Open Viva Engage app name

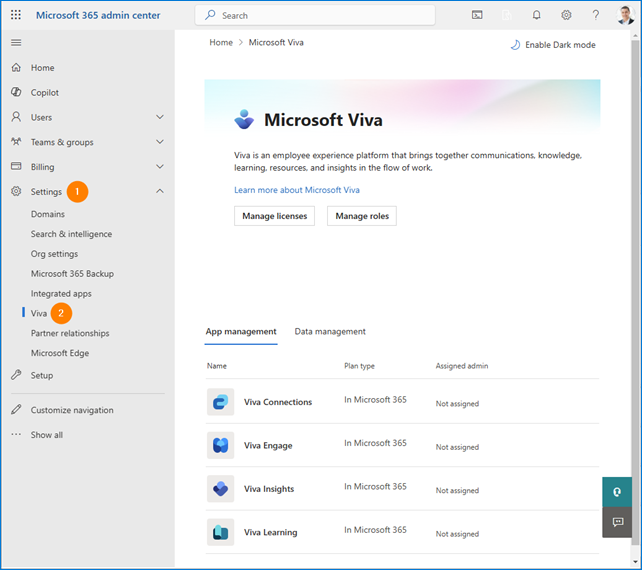click(x=268, y=446)
